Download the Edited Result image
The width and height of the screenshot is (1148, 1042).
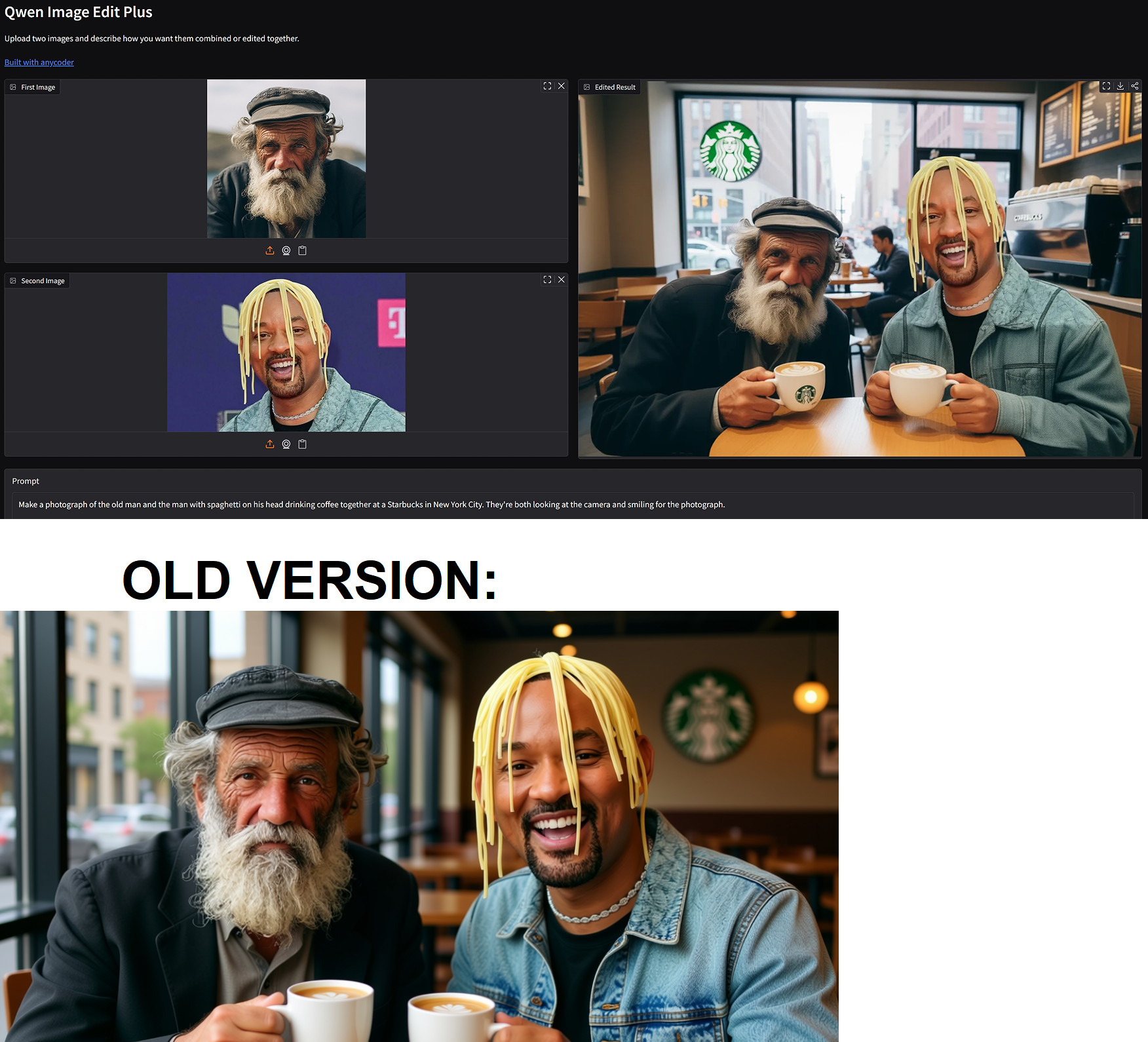pos(1120,86)
